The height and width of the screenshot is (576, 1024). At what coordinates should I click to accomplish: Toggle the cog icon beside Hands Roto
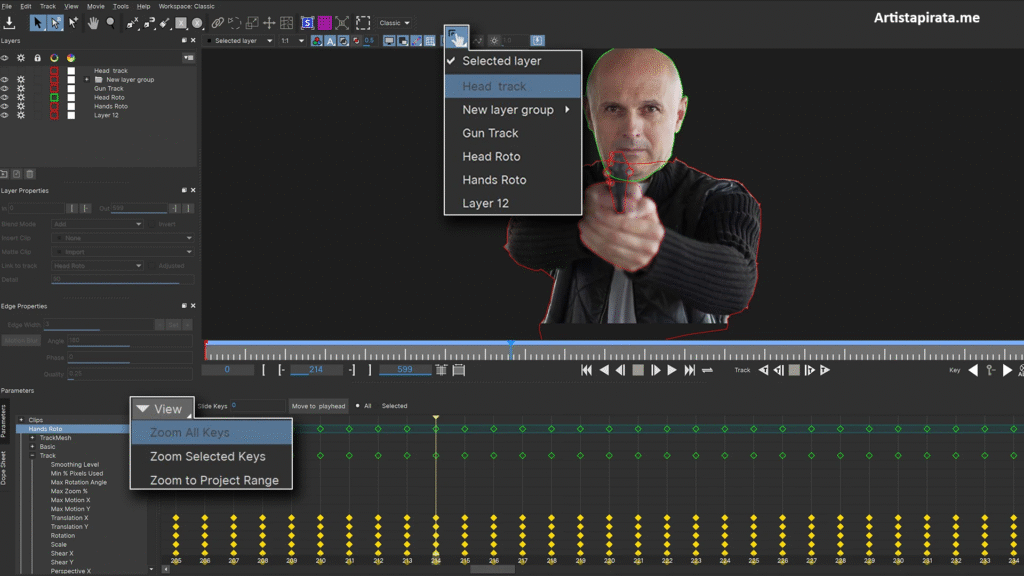(x=21, y=107)
